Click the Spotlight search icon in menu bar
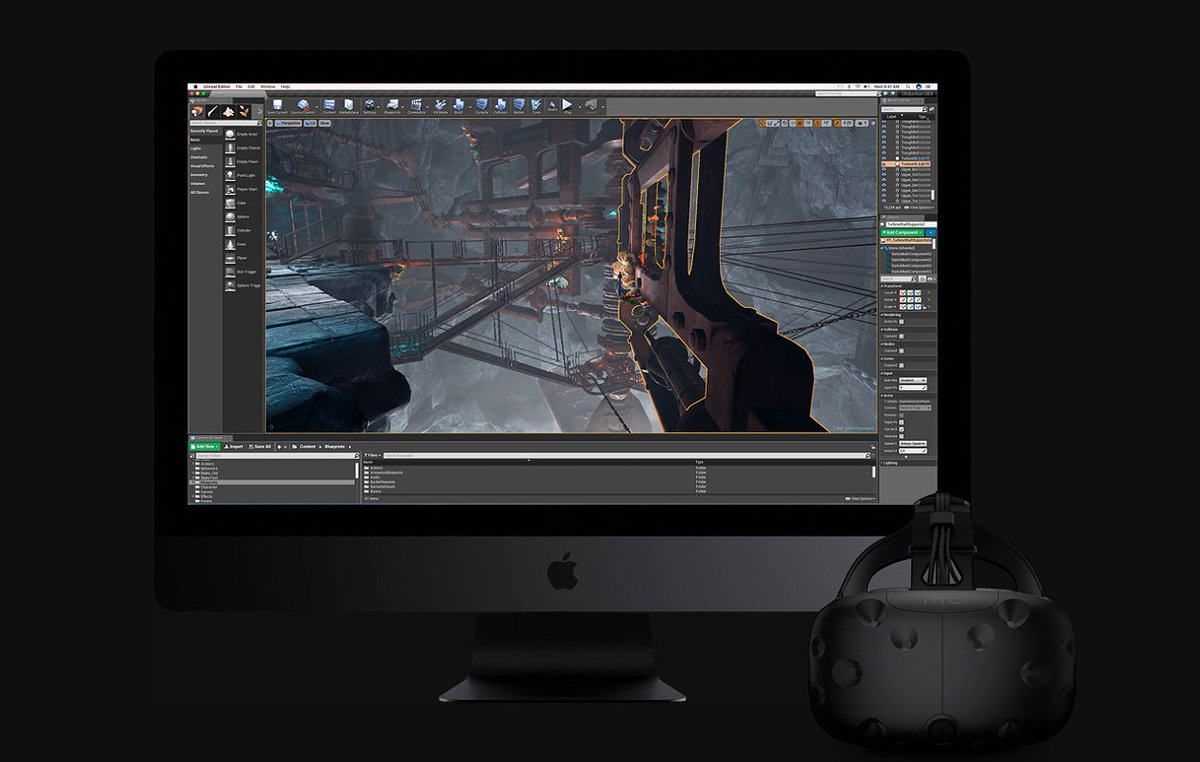 908,86
